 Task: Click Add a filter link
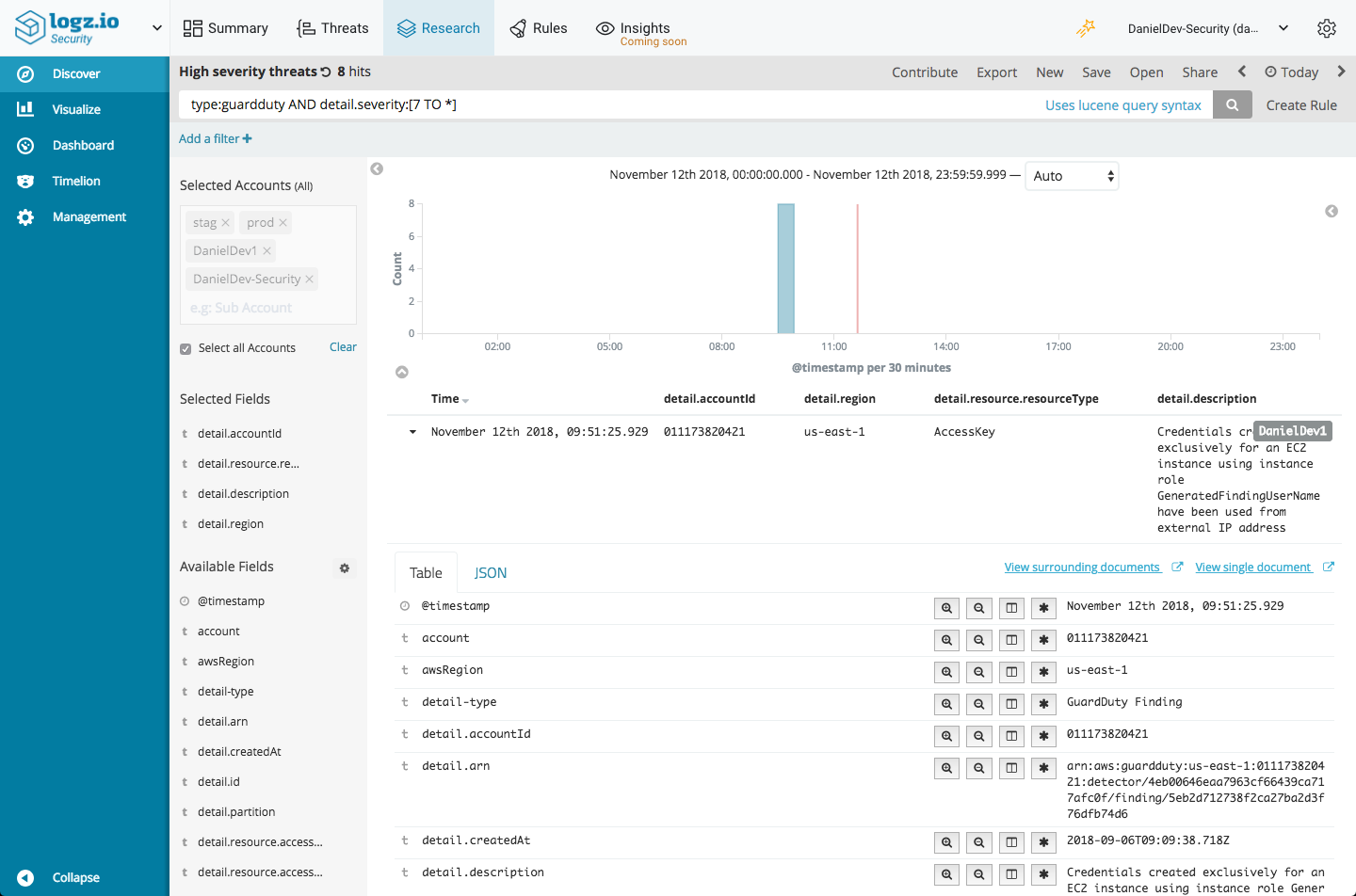216,138
